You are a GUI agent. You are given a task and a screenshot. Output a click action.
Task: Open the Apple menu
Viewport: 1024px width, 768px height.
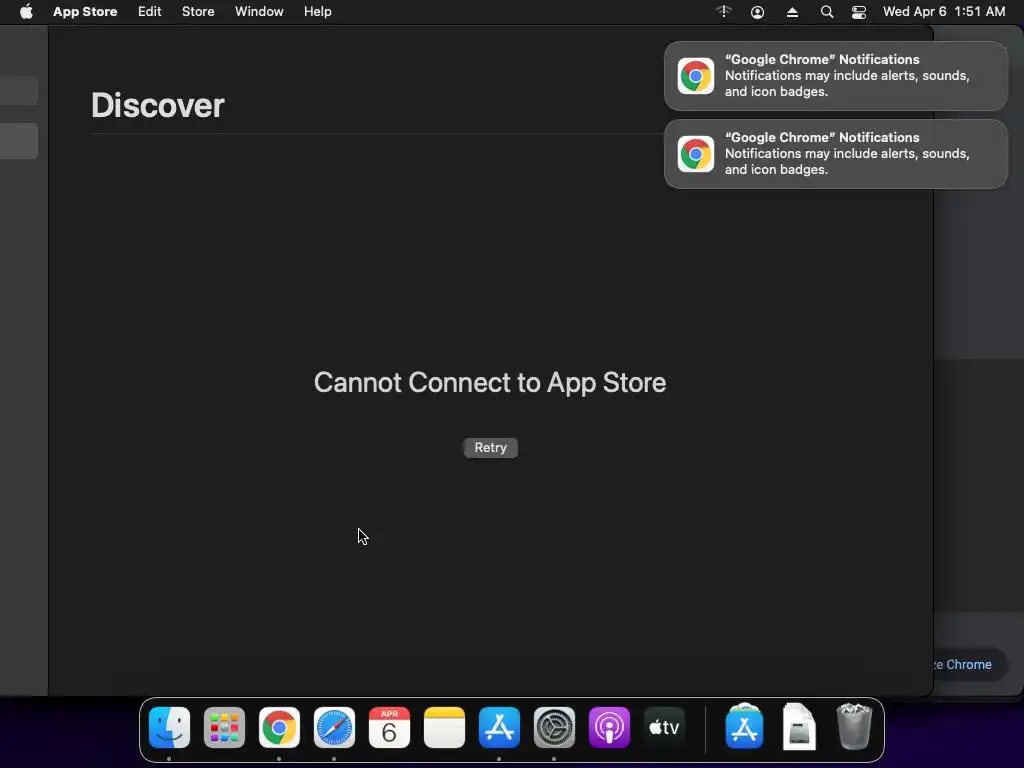pos(26,12)
